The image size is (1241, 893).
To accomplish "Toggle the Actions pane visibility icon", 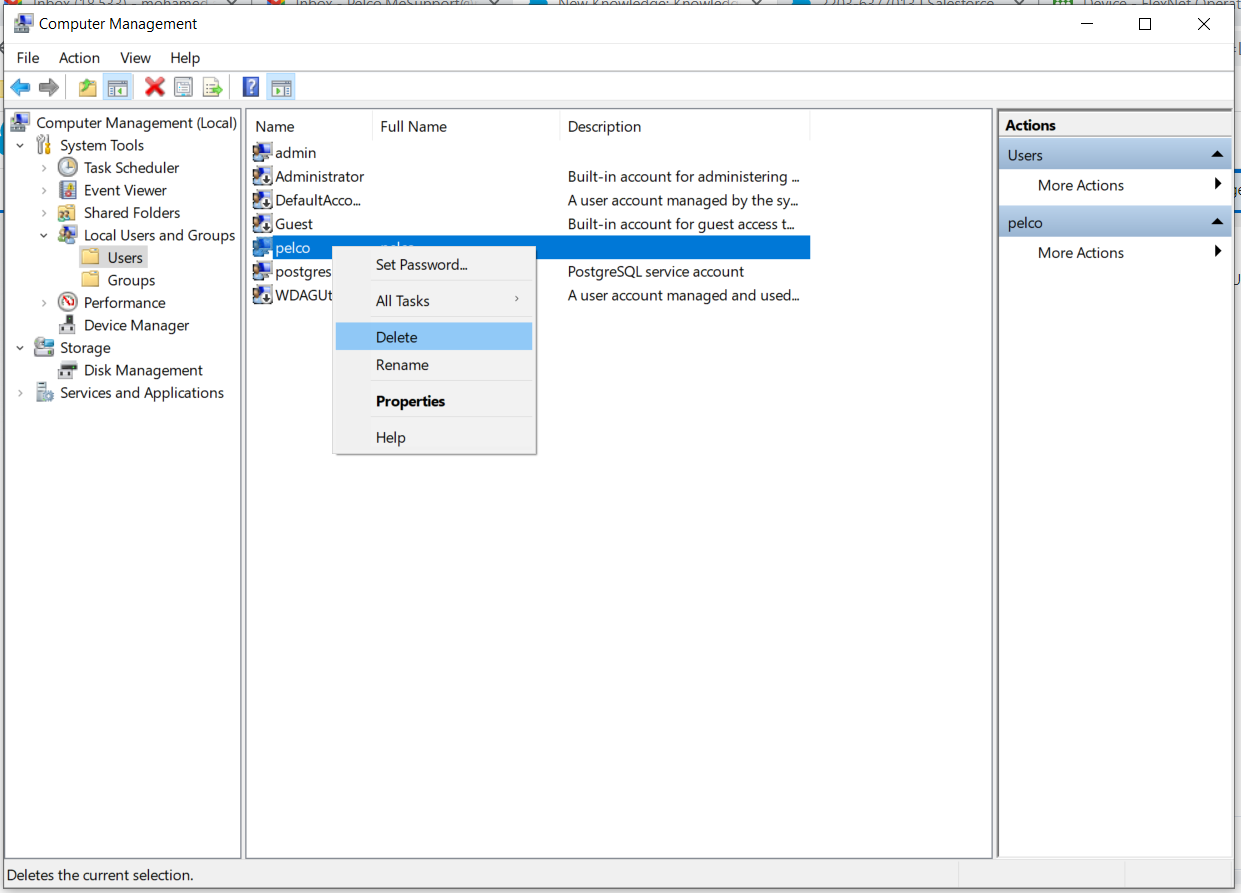I will pos(281,87).
